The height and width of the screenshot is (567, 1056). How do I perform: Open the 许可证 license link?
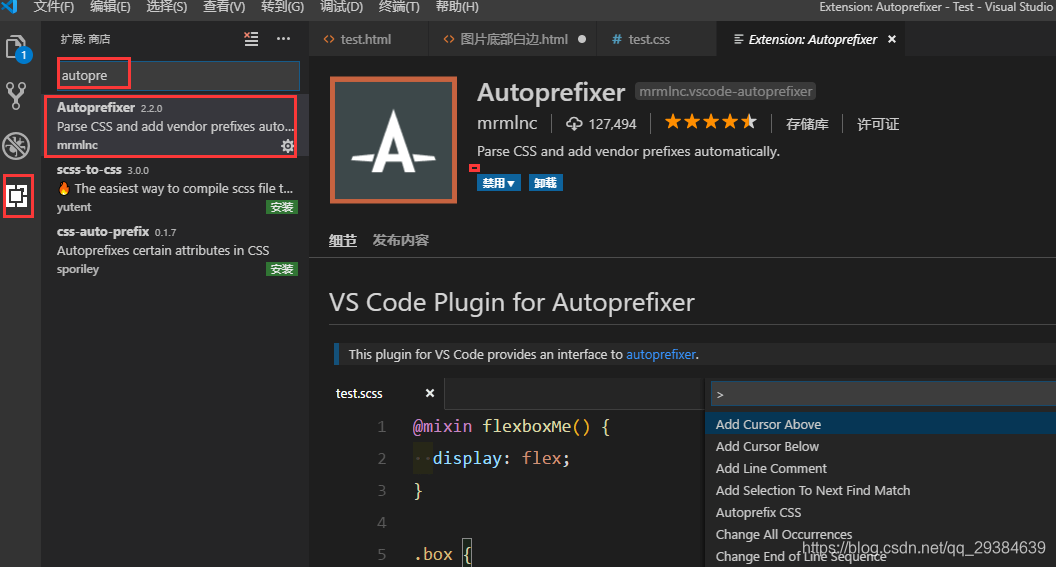(x=878, y=124)
